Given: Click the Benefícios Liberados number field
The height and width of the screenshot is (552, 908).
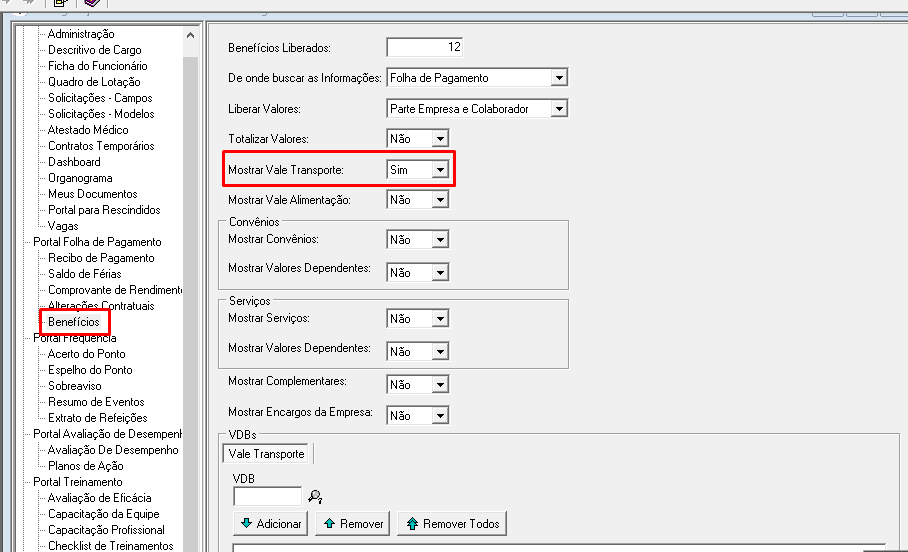Looking at the screenshot, I should point(424,47).
